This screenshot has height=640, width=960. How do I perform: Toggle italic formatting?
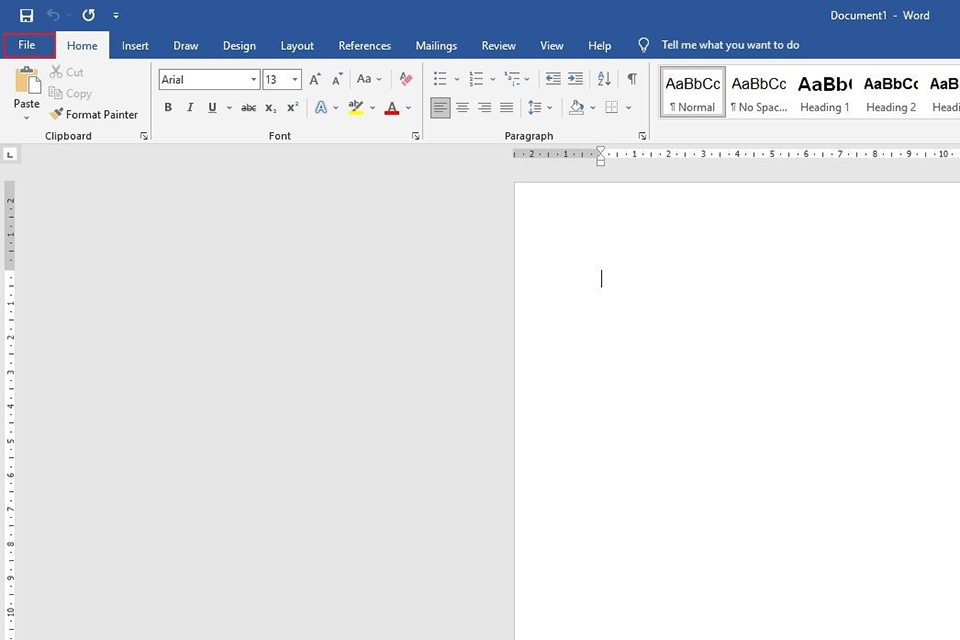click(190, 107)
